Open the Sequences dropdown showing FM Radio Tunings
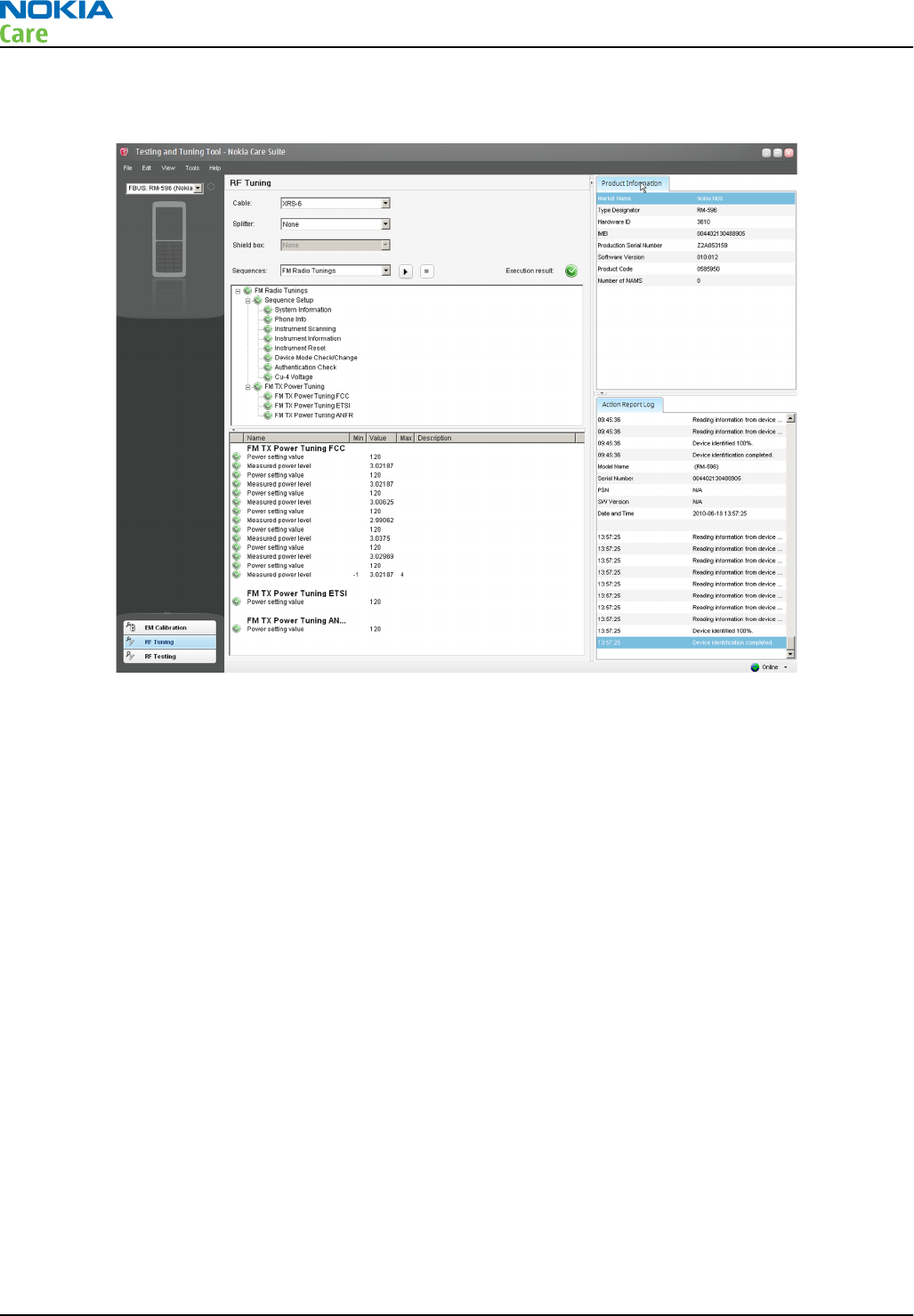The height and width of the screenshot is (1316, 914). coord(385,270)
